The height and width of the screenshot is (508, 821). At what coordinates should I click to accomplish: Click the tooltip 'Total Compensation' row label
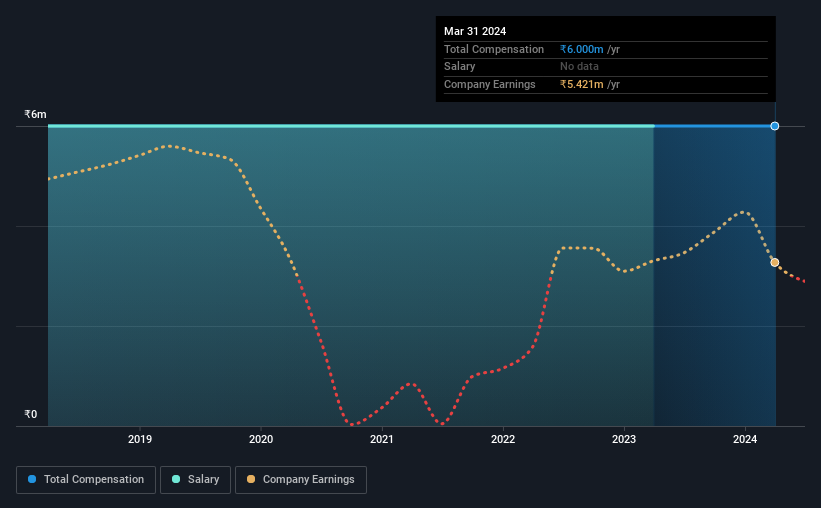click(494, 49)
